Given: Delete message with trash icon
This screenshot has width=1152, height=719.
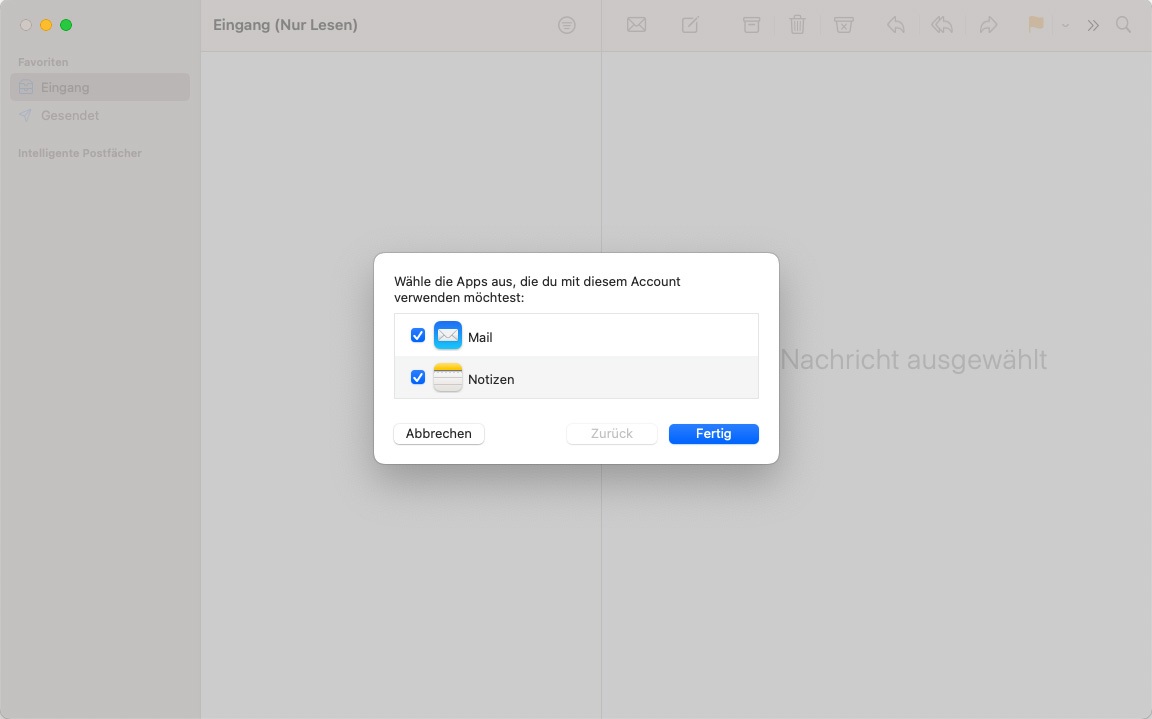Looking at the screenshot, I should pos(797,25).
